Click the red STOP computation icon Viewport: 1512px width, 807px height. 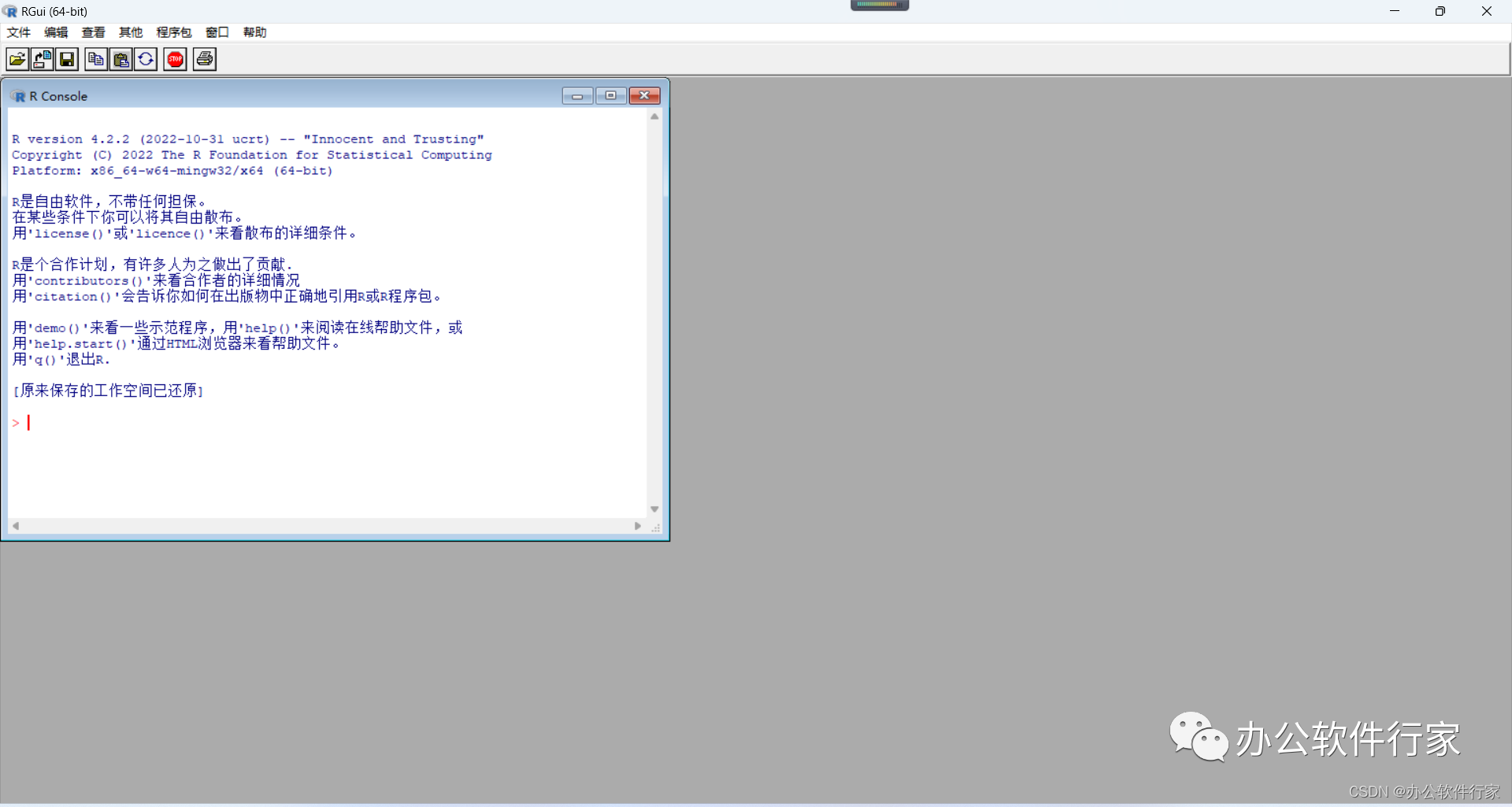[175, 59]
